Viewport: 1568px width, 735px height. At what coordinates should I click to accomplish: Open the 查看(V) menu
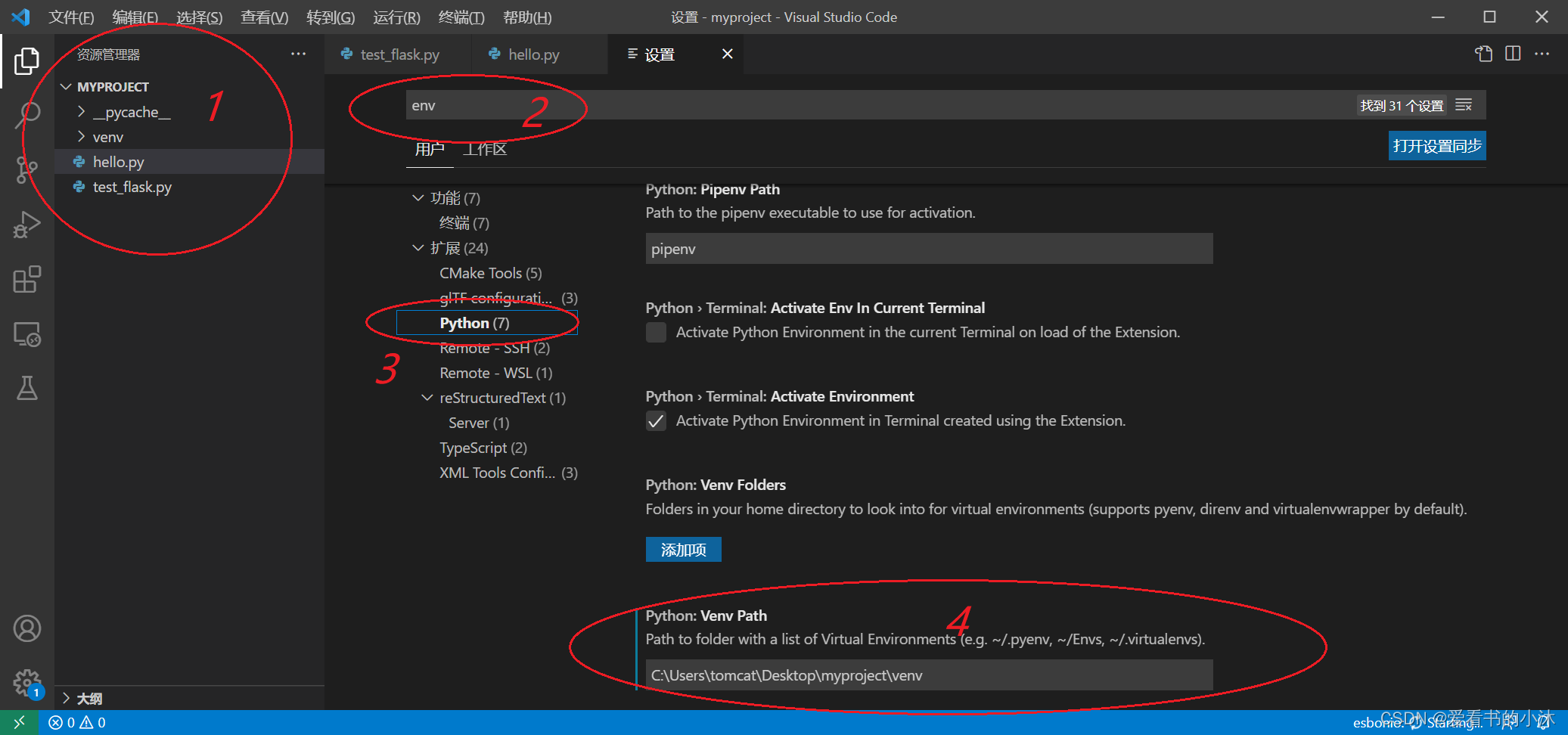coord(265,17)
